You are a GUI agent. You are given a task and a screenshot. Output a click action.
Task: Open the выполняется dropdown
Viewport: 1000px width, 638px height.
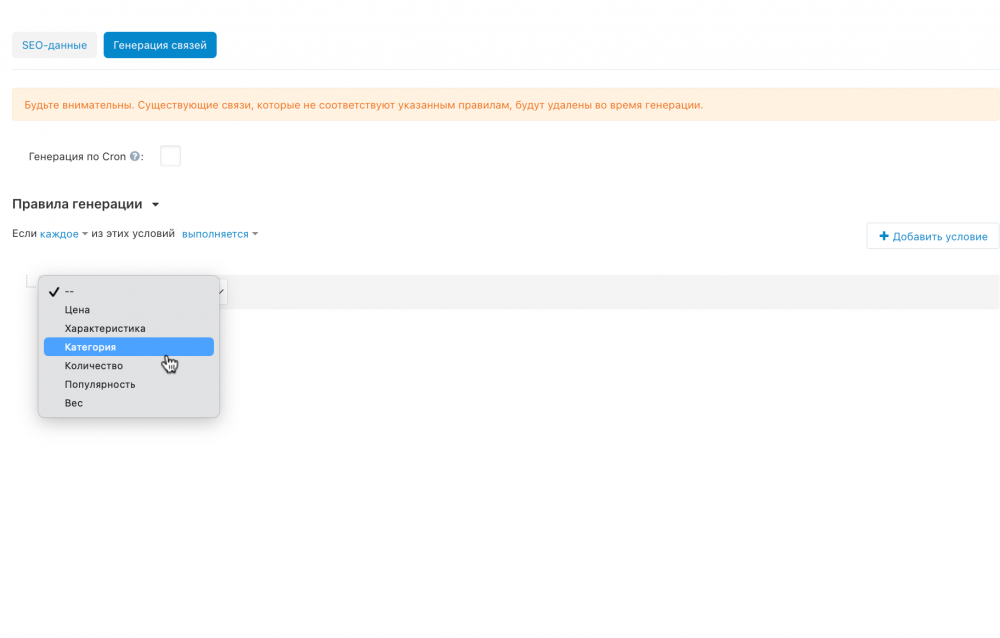coord(213,233)
